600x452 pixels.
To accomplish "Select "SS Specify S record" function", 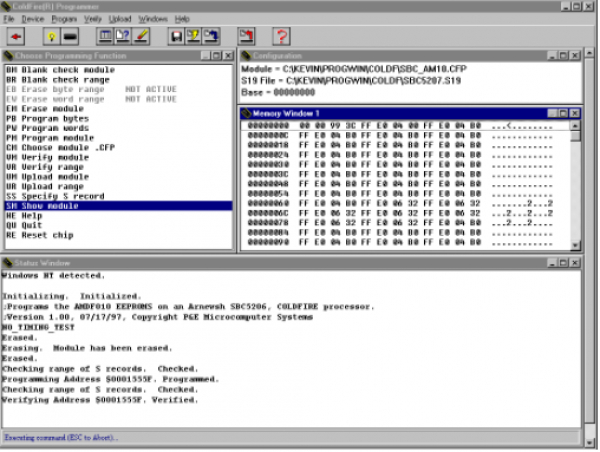I will (54, 195).
